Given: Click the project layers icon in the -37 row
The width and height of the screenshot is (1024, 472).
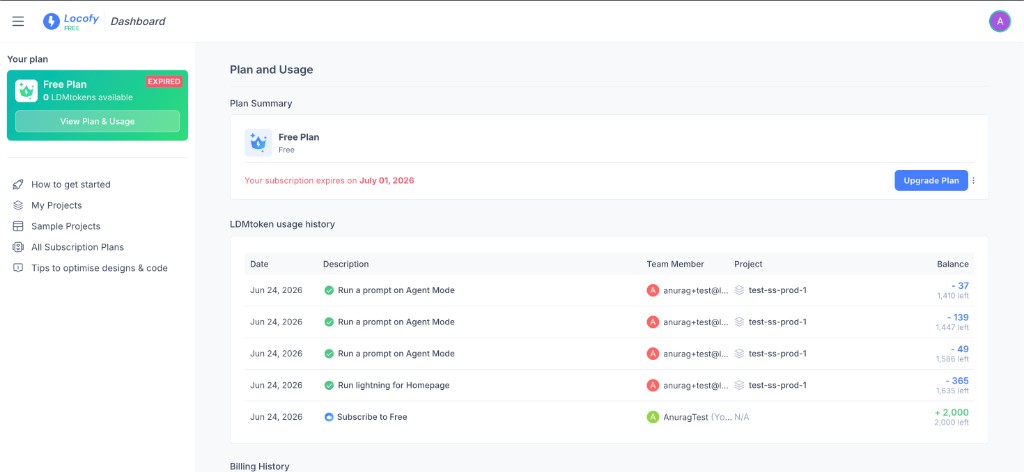Looking at the screenshot, I should [x=739, y=290].
